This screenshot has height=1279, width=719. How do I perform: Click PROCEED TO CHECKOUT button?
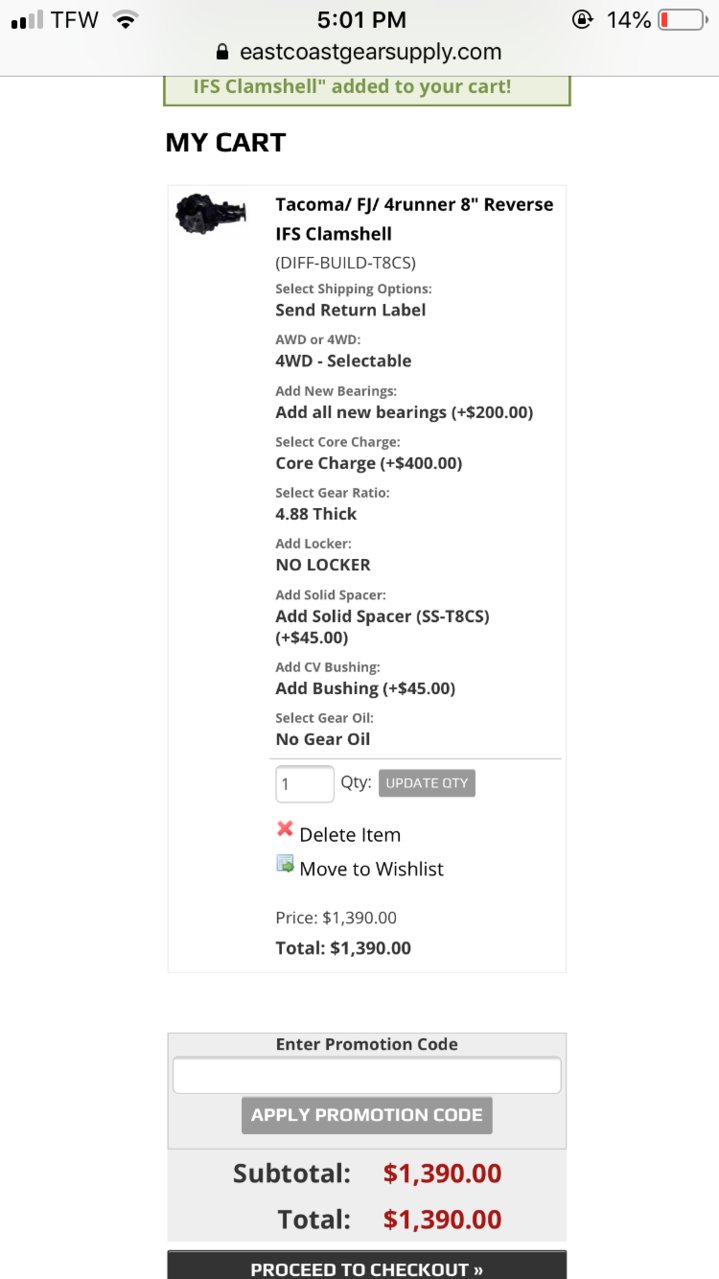point(367,1265)
